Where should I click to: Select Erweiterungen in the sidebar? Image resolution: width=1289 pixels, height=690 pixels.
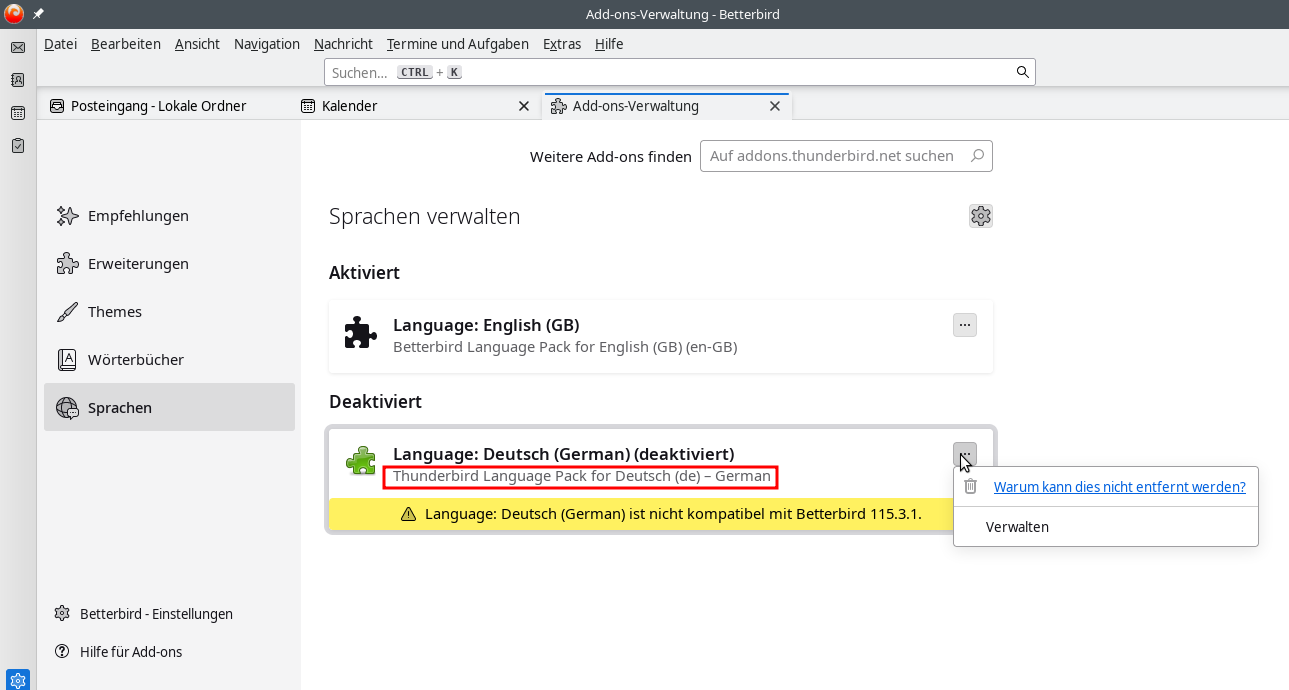click(169, 264)
